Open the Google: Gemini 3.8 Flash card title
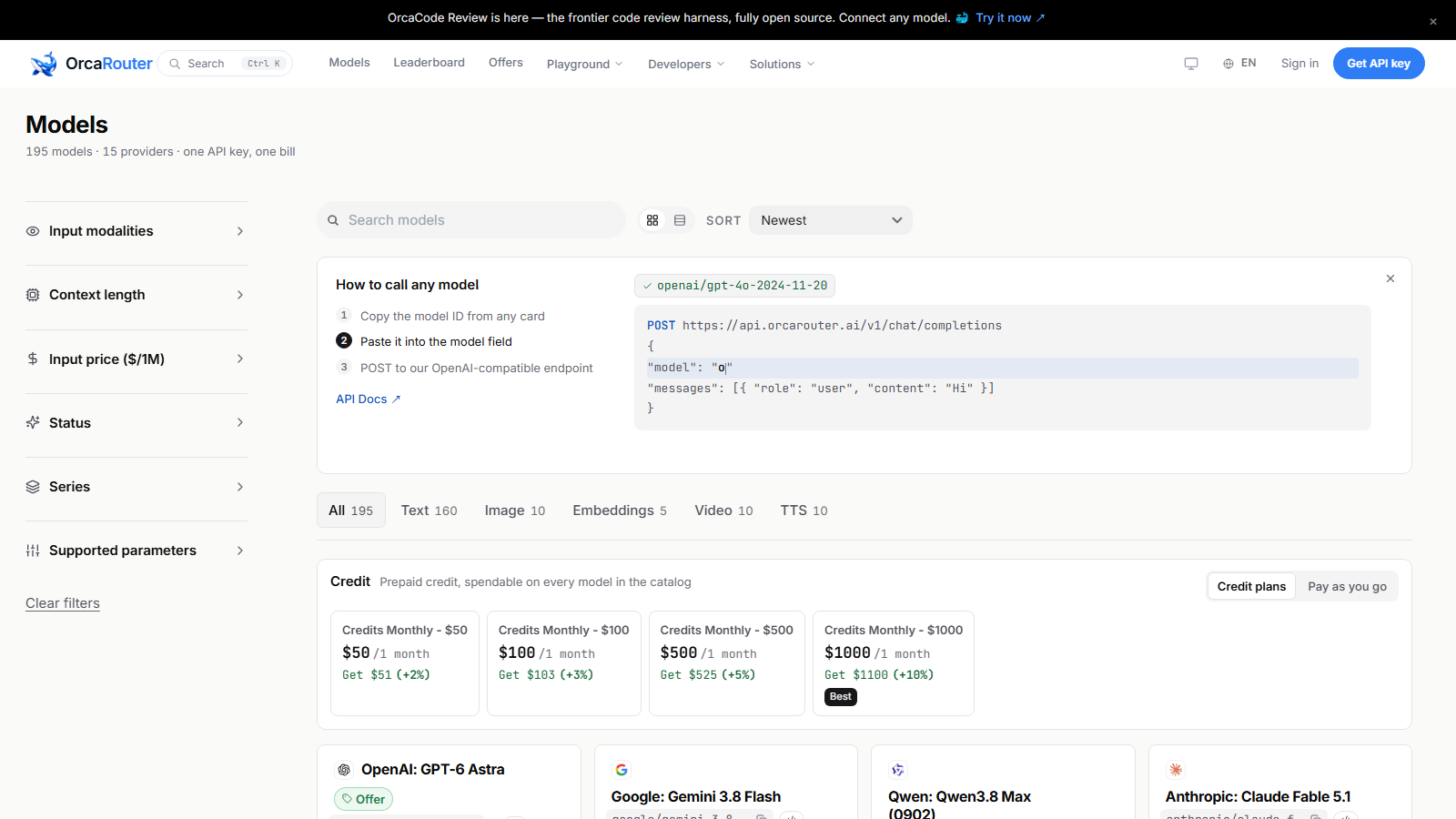Image resolution: width=1456 pixels, height=819 pixels. [696, 797]
